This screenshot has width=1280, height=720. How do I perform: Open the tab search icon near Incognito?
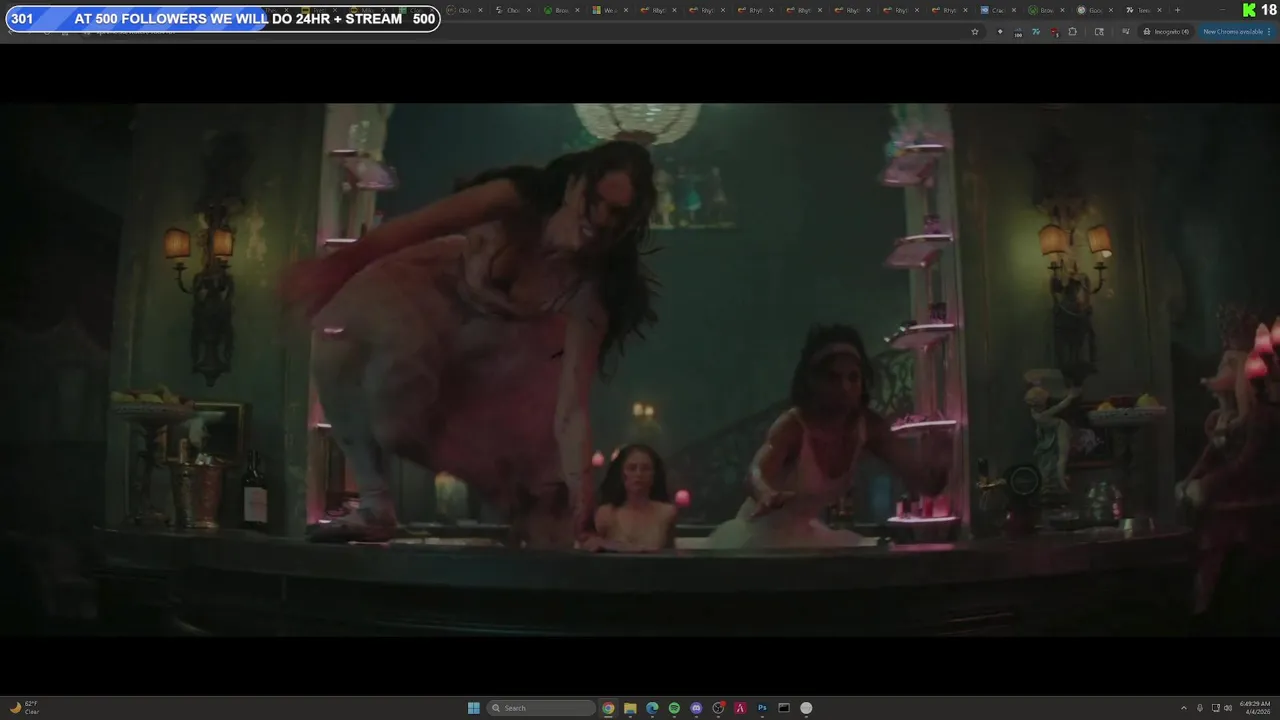[x=1099, y=32]
